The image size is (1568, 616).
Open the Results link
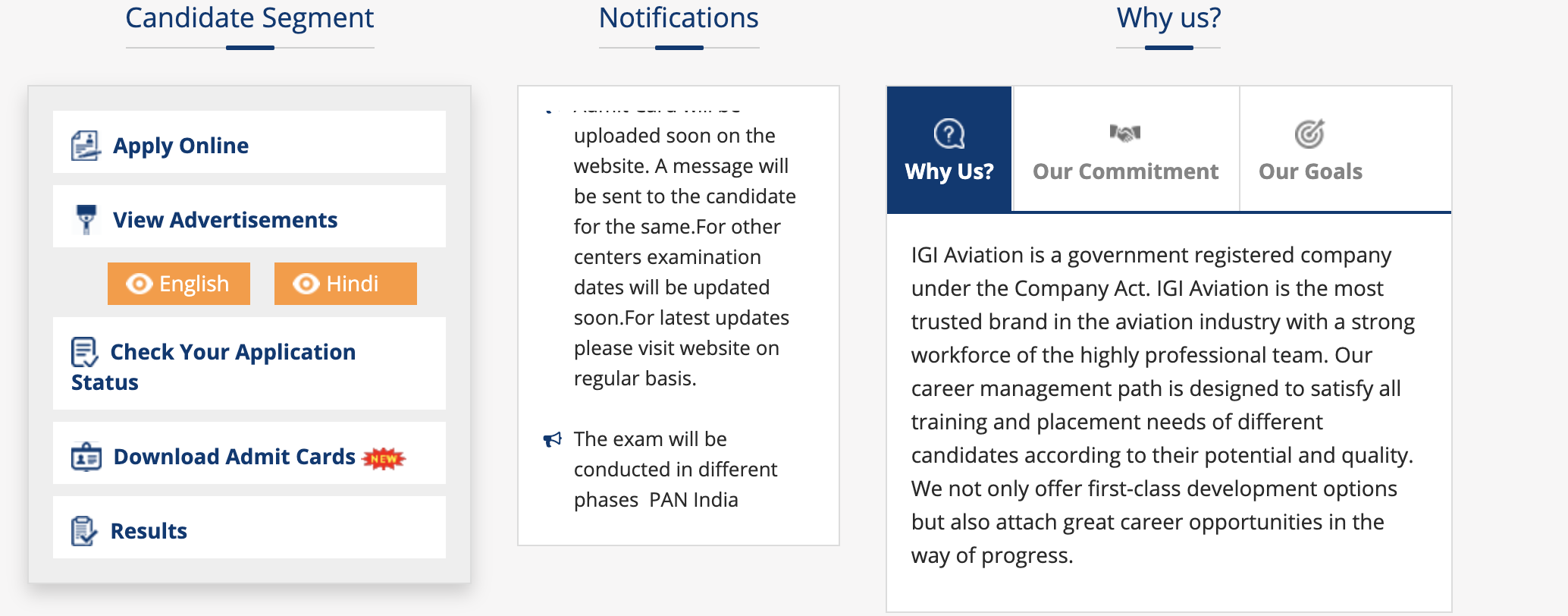149,531
